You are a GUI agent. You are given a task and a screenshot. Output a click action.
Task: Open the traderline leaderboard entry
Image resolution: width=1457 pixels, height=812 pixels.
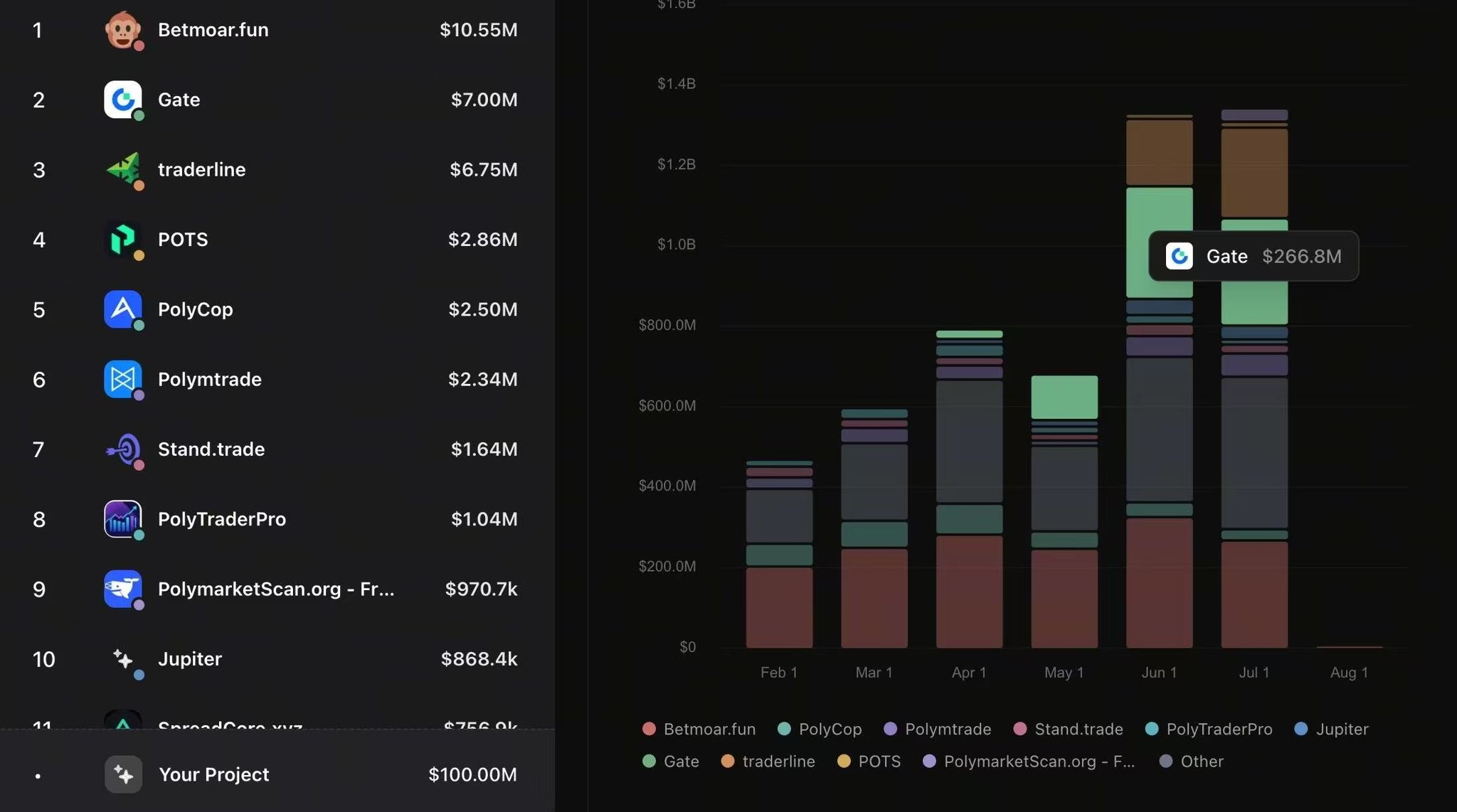pyautogui.click(x=277, y=169)
